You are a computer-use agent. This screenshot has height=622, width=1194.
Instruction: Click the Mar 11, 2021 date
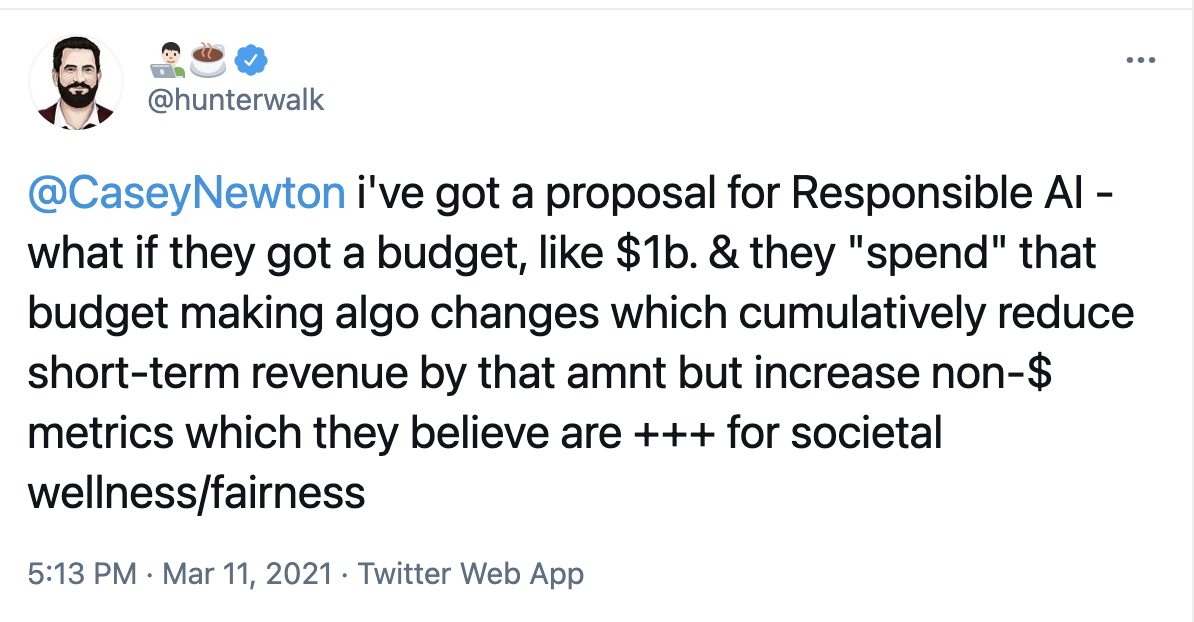click(245, 574)
